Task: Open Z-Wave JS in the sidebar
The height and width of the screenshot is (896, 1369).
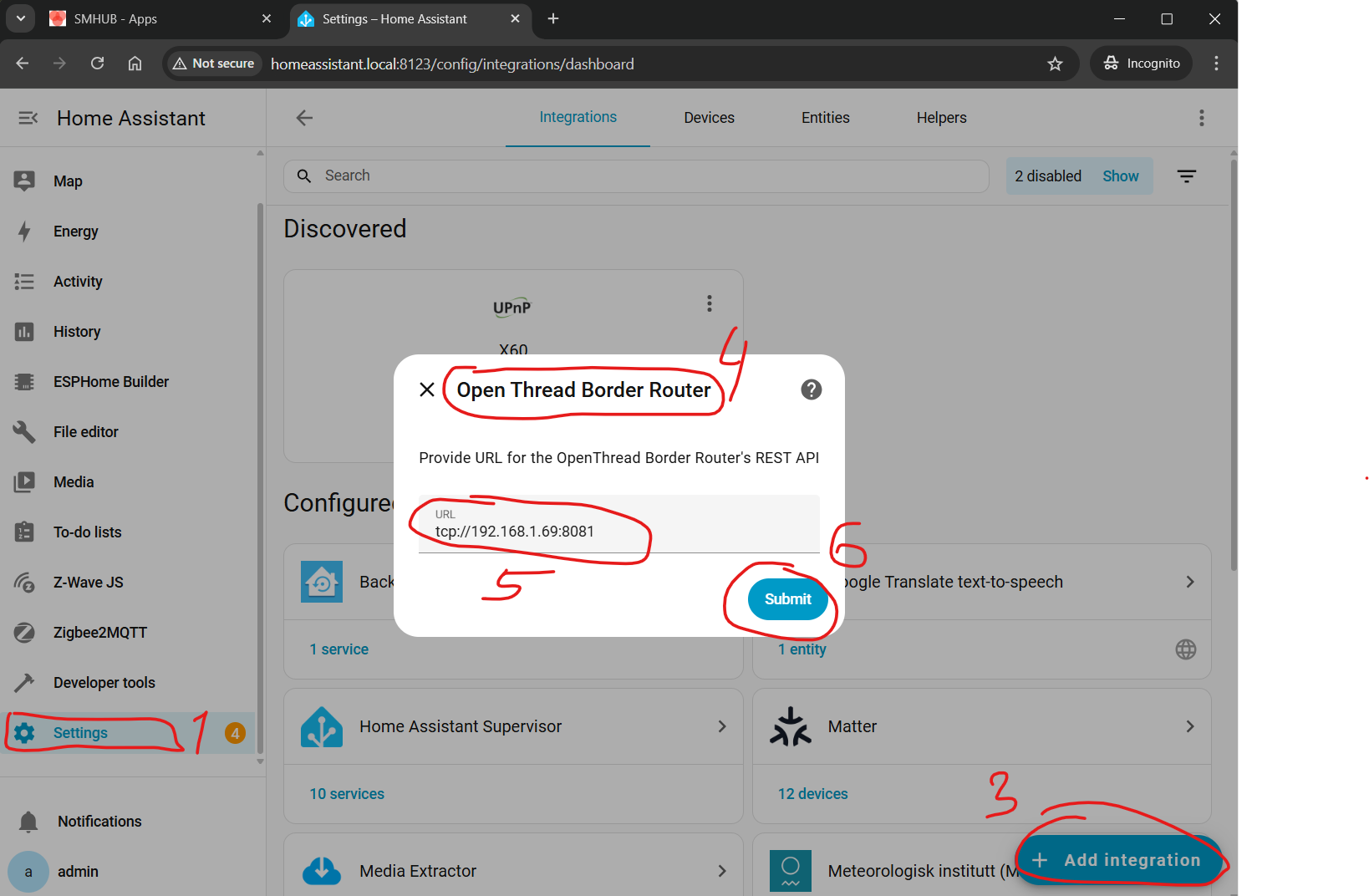Action: (88, 583)
